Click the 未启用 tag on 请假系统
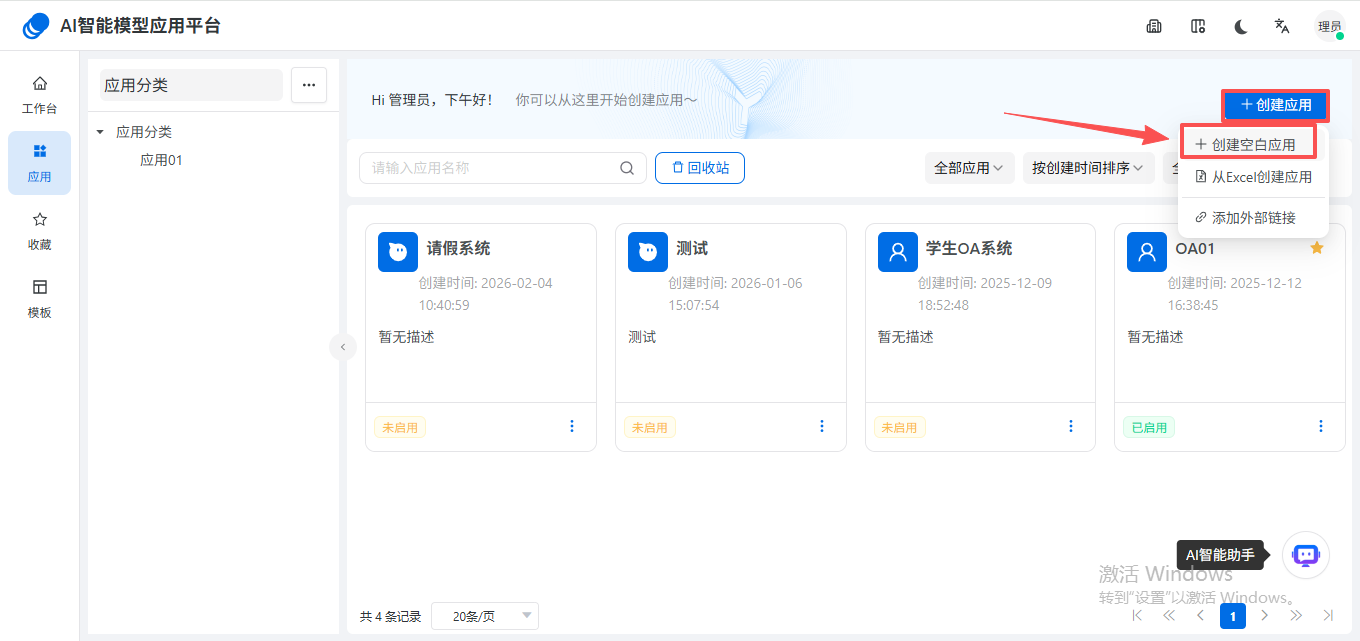The image size is (1360, 641). point(400,427)
